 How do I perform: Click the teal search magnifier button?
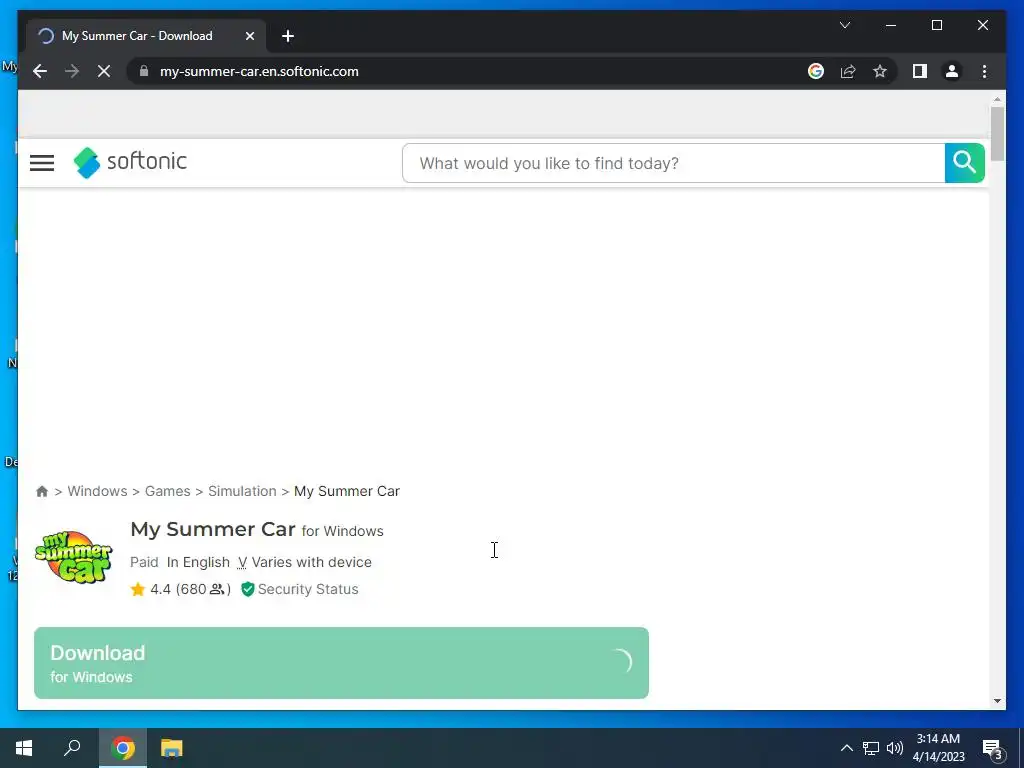(965, 163)
